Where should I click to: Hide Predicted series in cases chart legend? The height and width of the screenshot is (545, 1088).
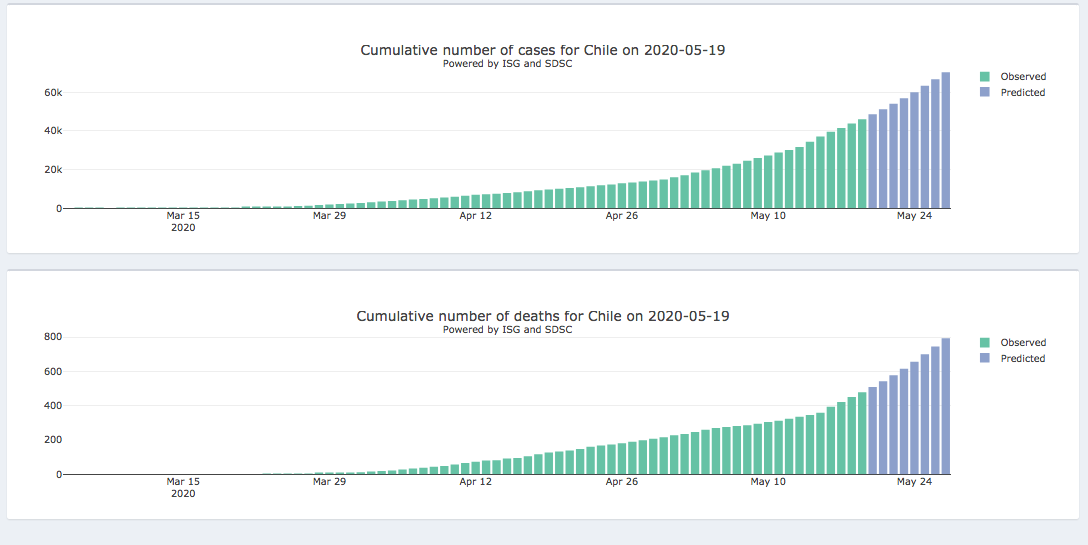1022,92
